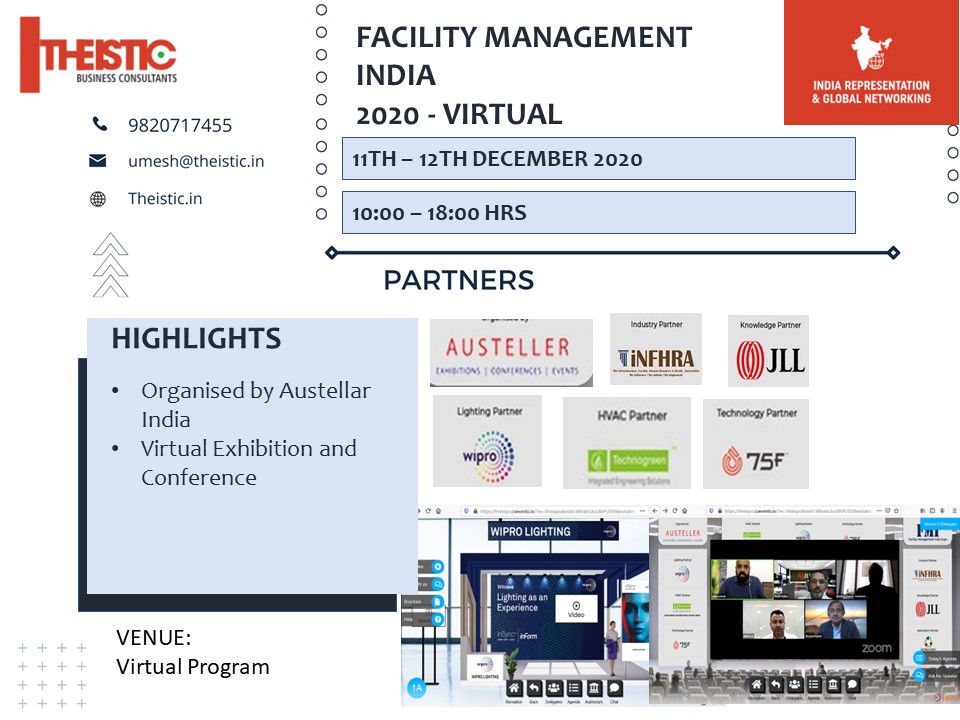The image size is (960, 720).
Task: Open Delegates icon in Wipro Lighting booth view
Action: coord(553,689)
